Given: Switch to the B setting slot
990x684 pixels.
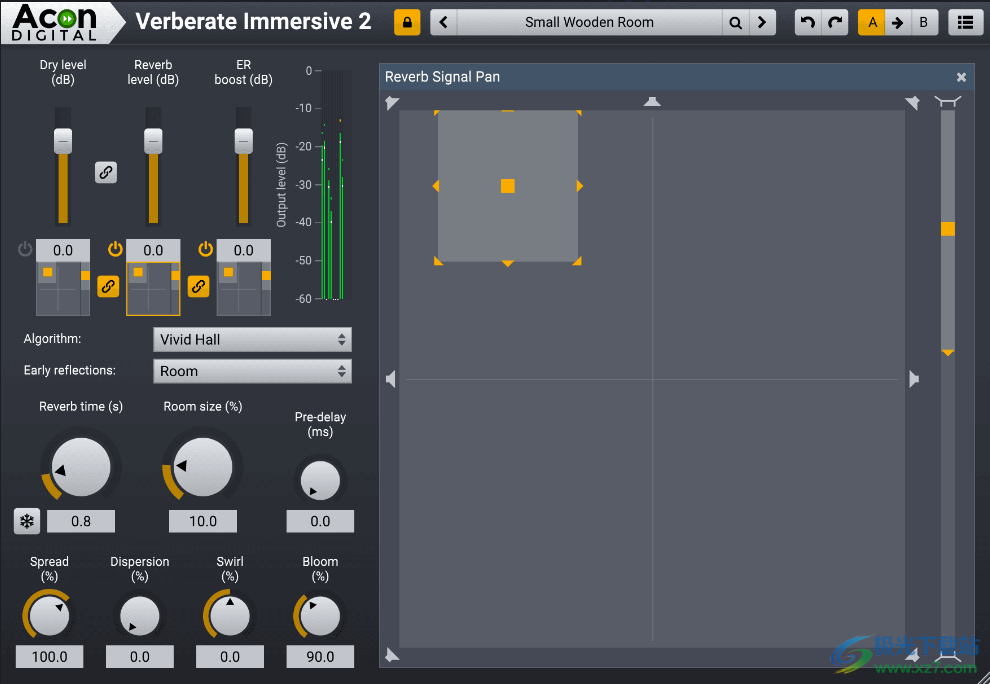Looking at the screenshot, I should (923, 21).
